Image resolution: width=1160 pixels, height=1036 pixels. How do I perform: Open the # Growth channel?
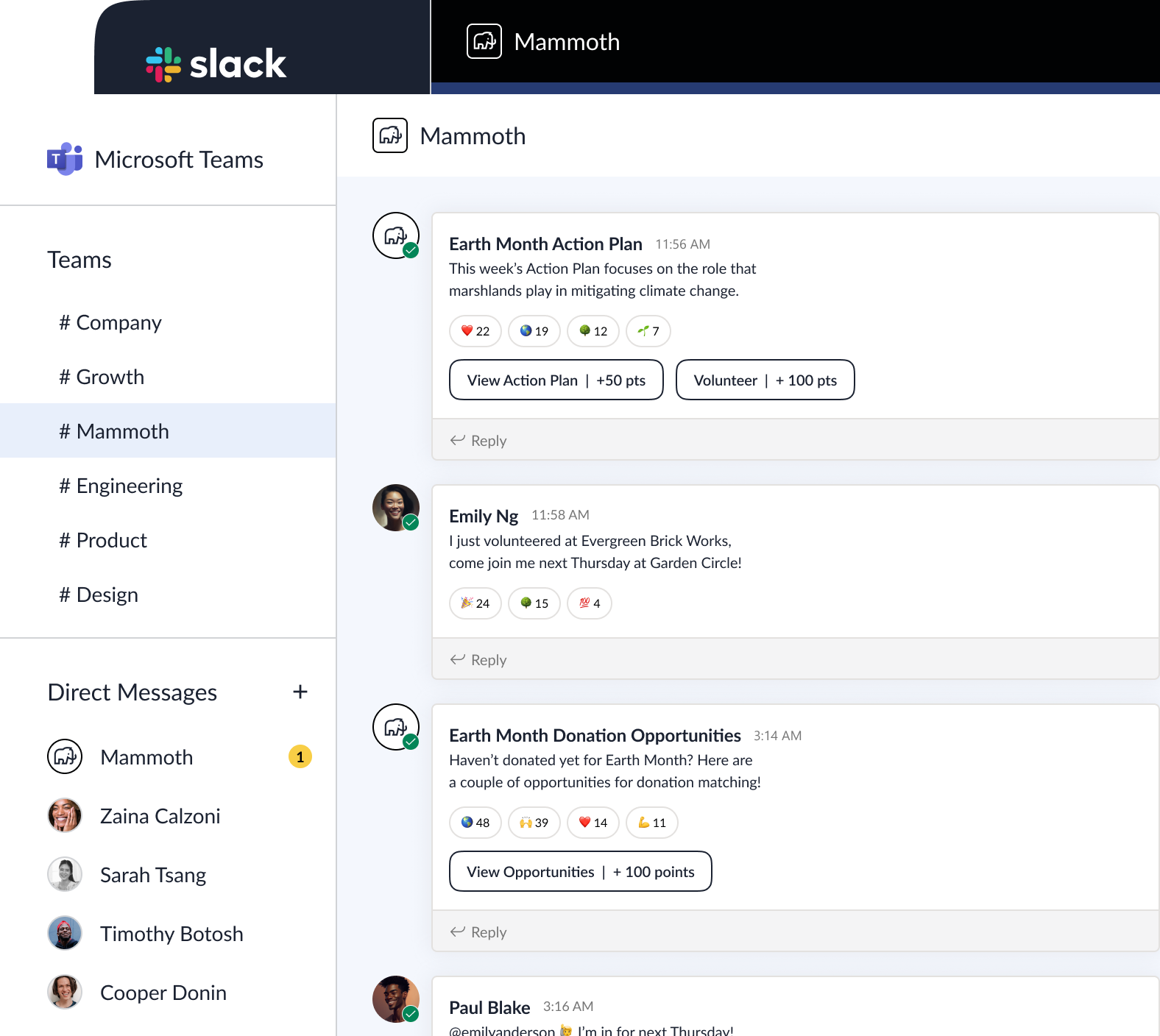(168, 377)
